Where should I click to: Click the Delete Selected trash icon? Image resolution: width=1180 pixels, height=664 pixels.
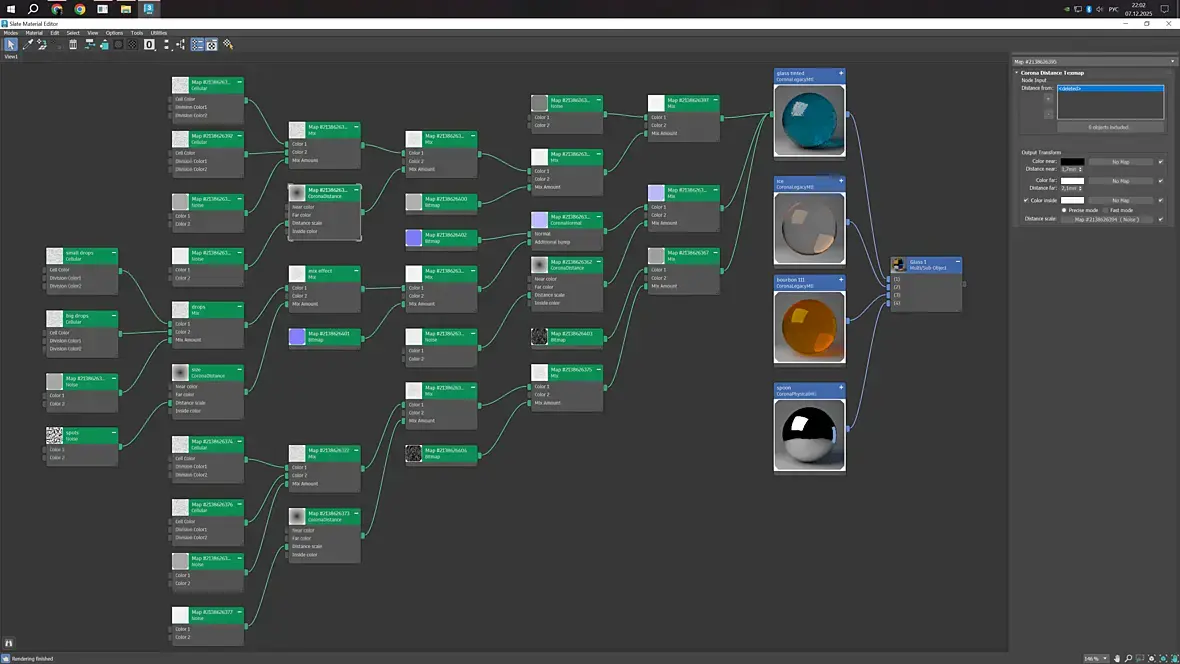(73, 45)
